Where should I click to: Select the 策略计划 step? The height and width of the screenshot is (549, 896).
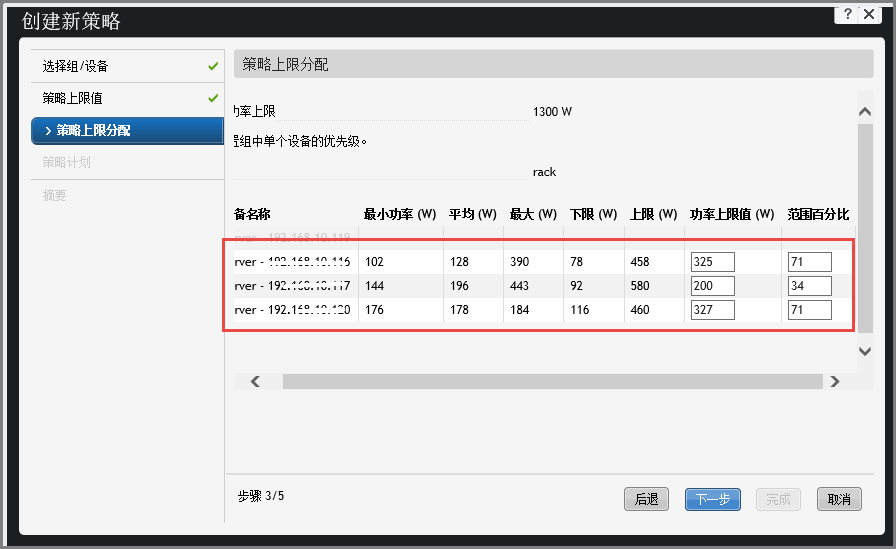[128, 162]
